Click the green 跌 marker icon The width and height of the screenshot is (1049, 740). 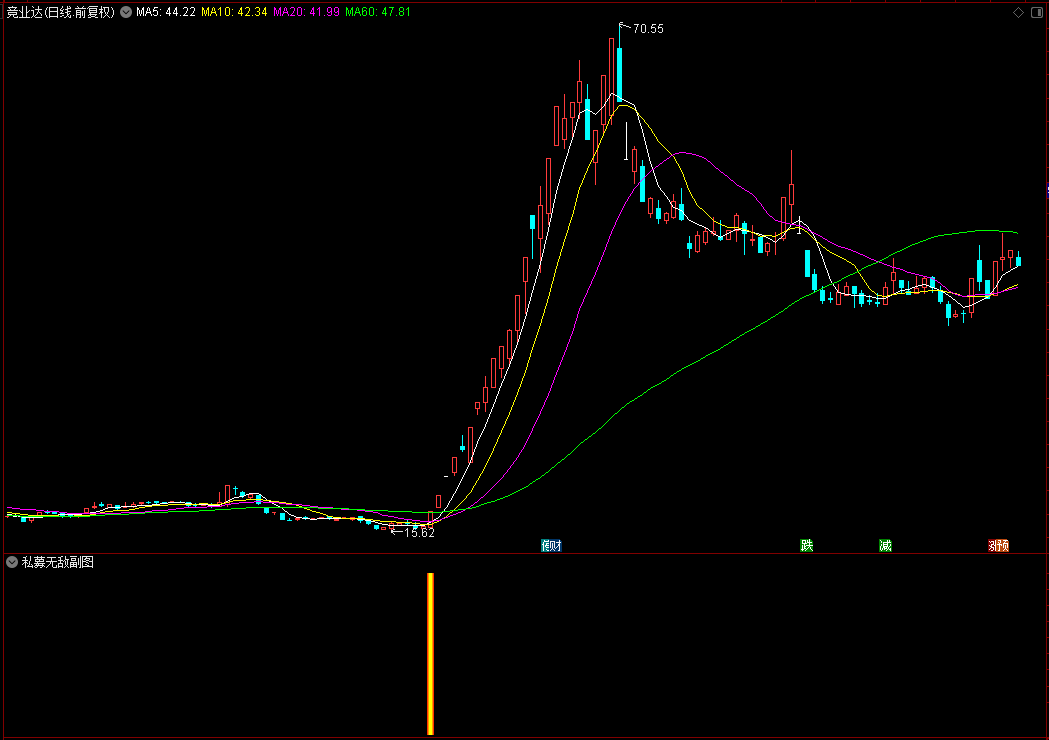point(807,545)
